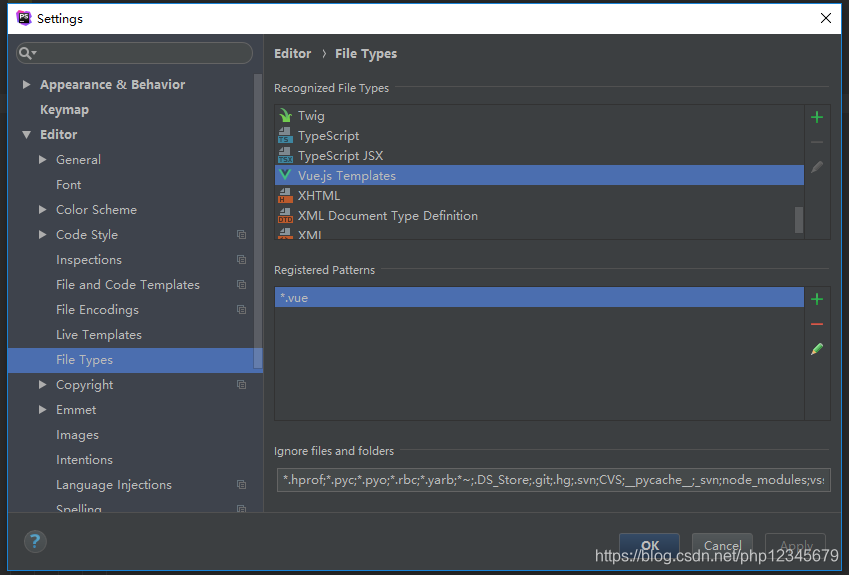Image resolution: width=849 pixels, height=575 pixels.
Task: Remove the *.vue registered pattern
Action: click(x=817, y=324)
